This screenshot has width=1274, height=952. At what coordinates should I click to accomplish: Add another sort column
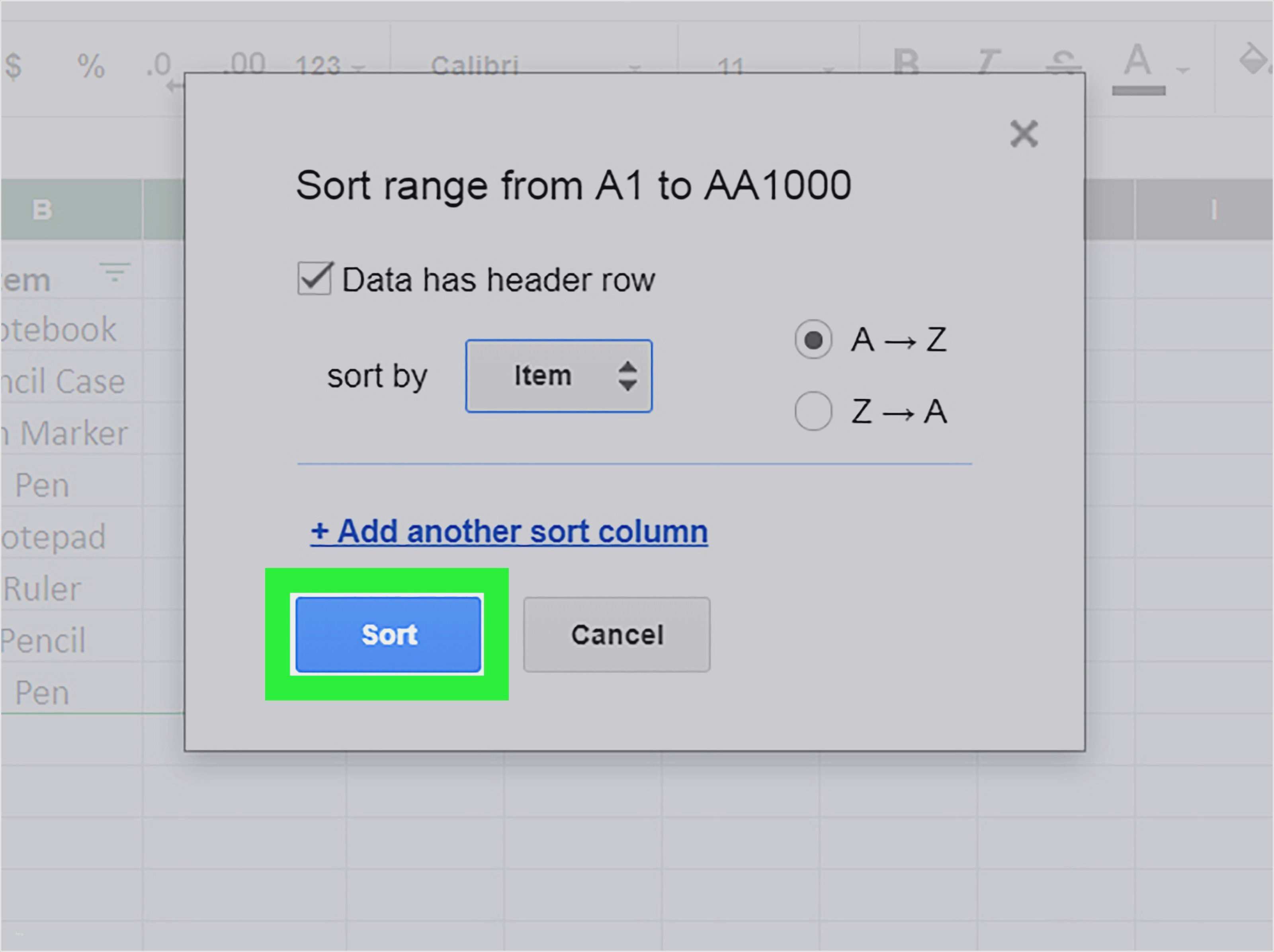coord(508,531)
